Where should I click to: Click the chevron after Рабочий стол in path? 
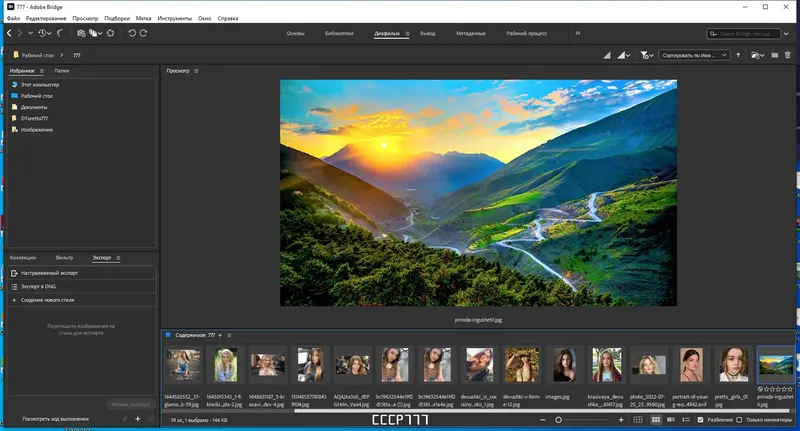(62, 55)
